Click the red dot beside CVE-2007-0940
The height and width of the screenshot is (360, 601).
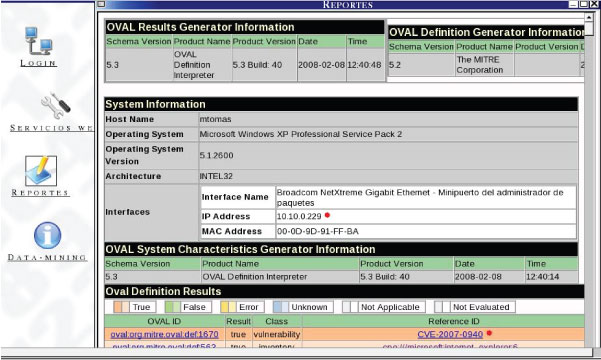(489, 333)
